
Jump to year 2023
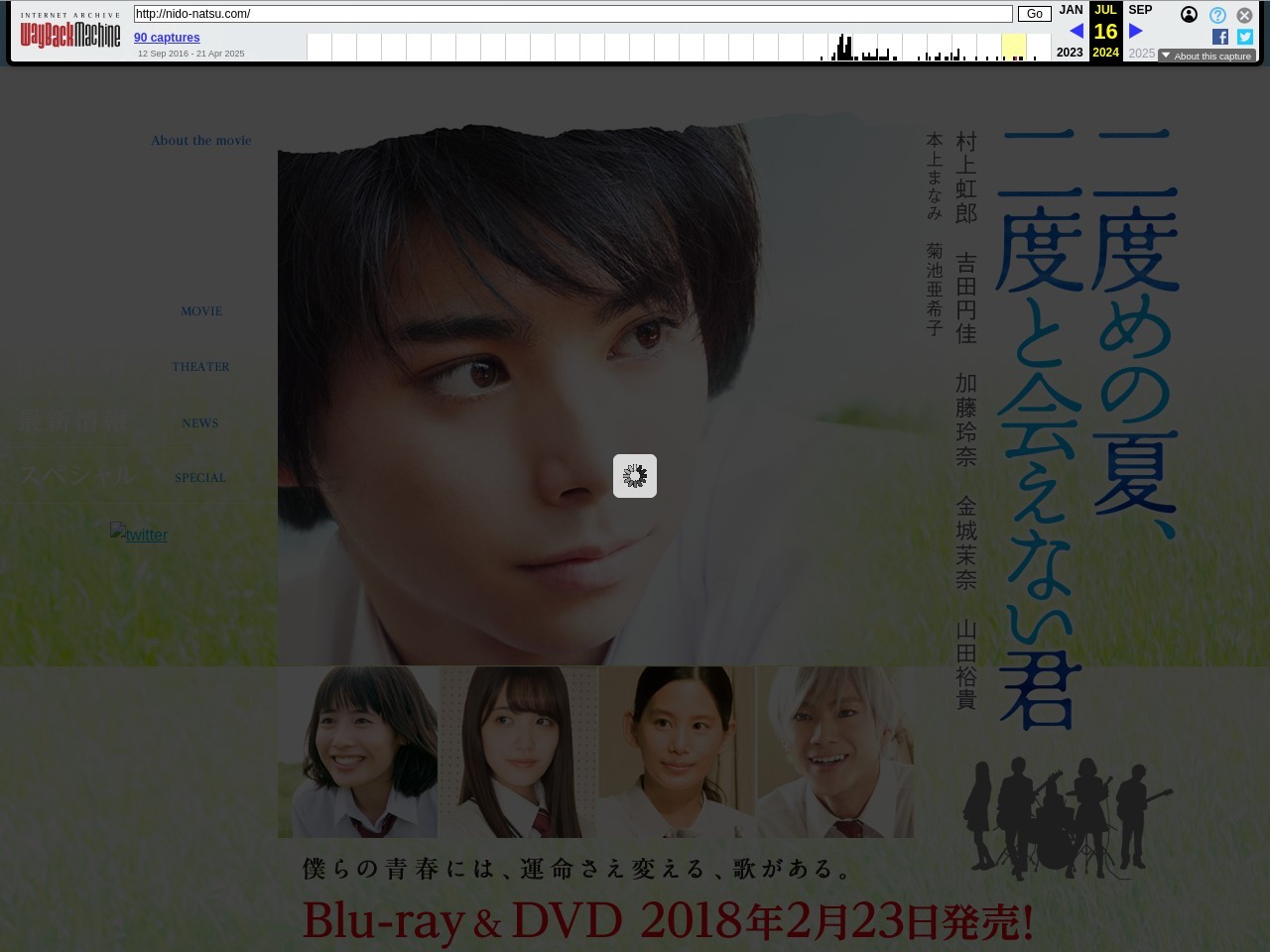click(1070, 53)
